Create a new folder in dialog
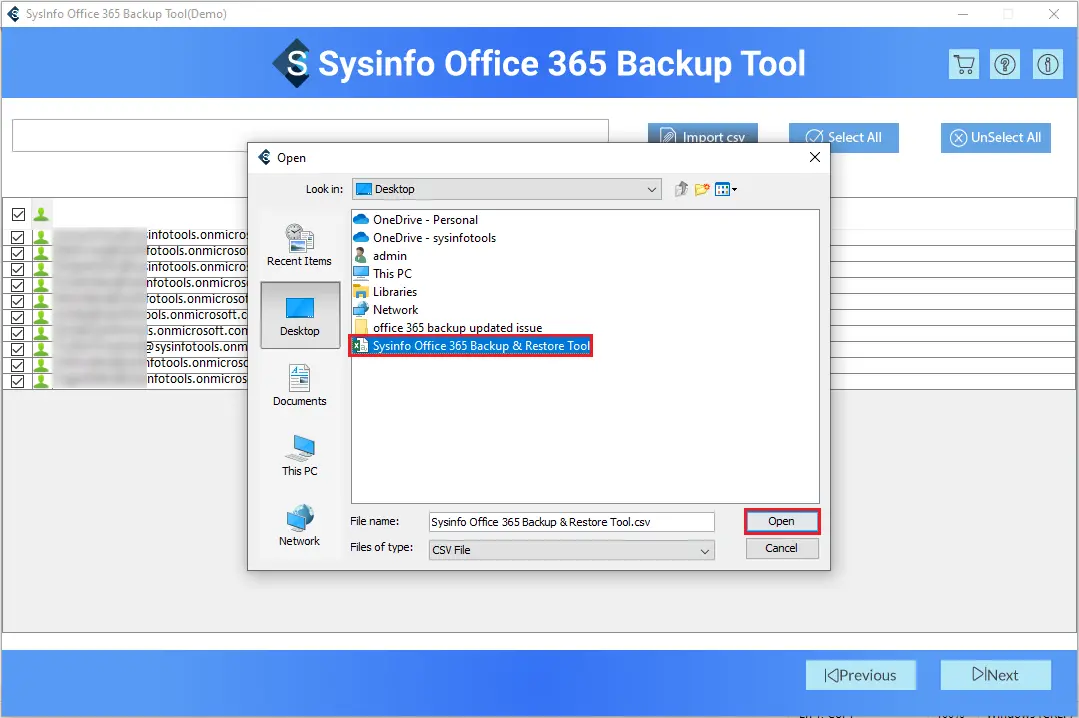 (702, 189)
